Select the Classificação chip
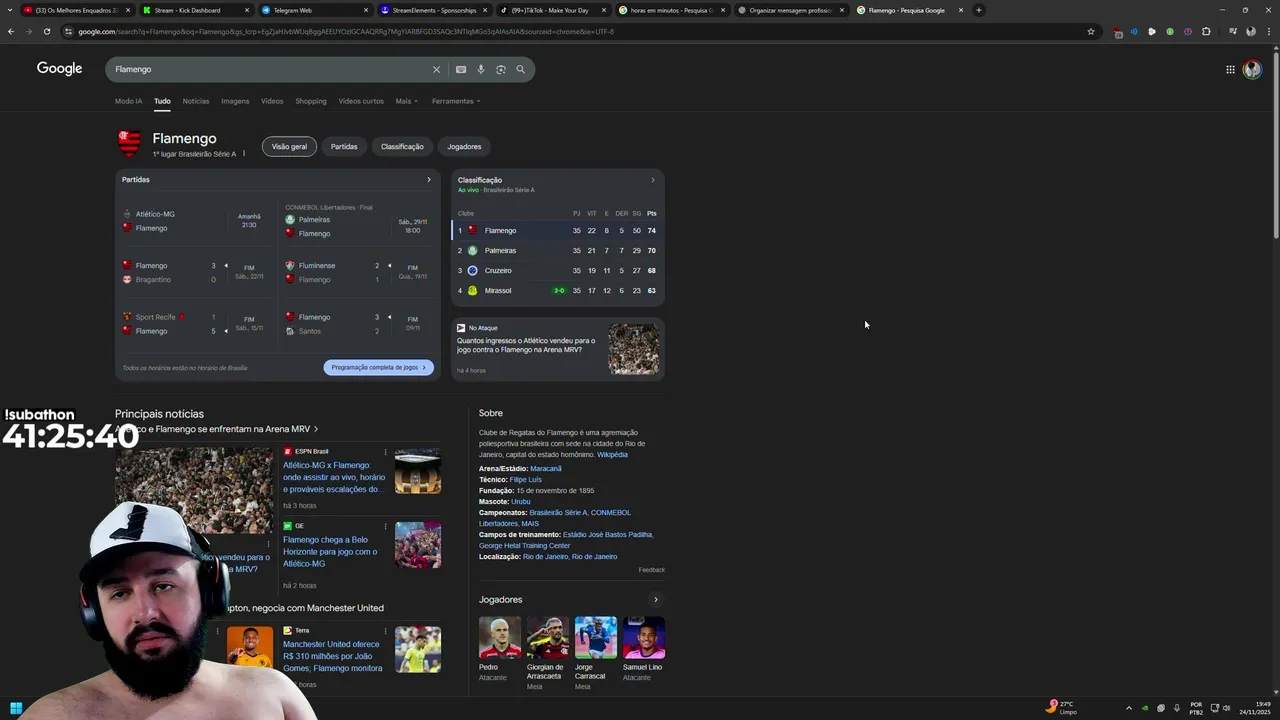The width and height of the screenshot is (1280, 720). (402, 147)
